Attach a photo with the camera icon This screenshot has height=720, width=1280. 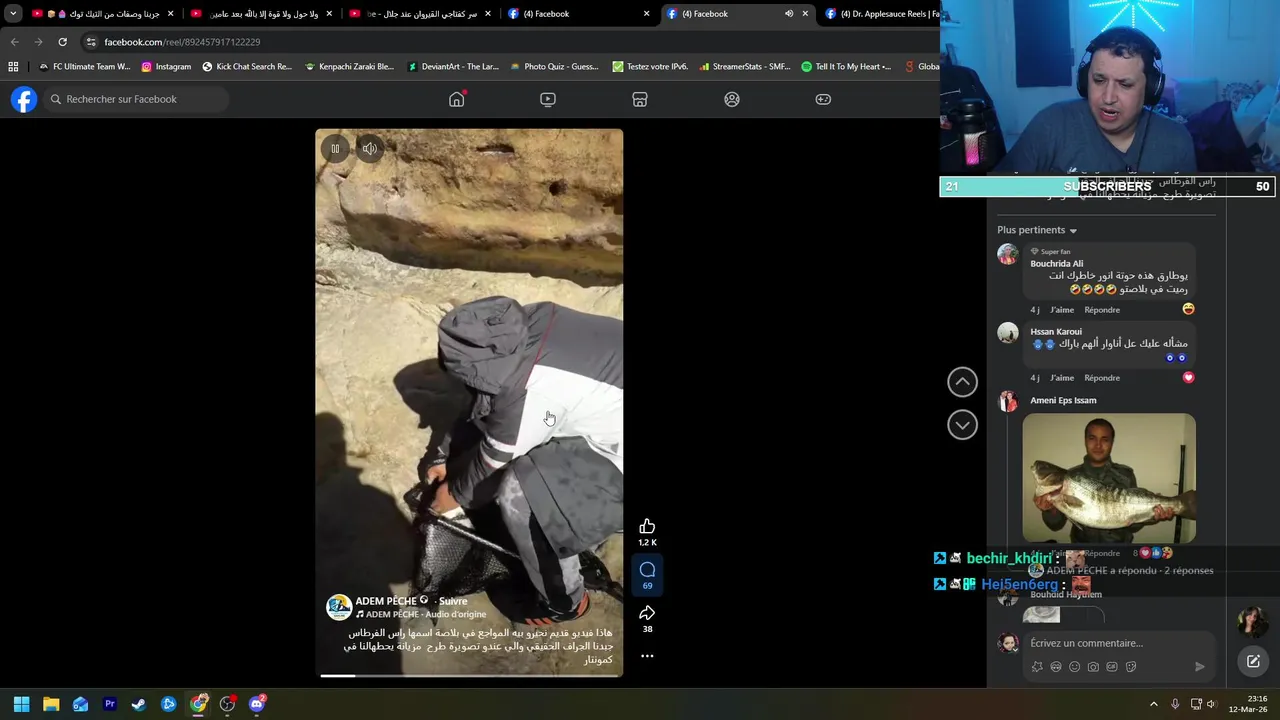(x=1093, y=667)
